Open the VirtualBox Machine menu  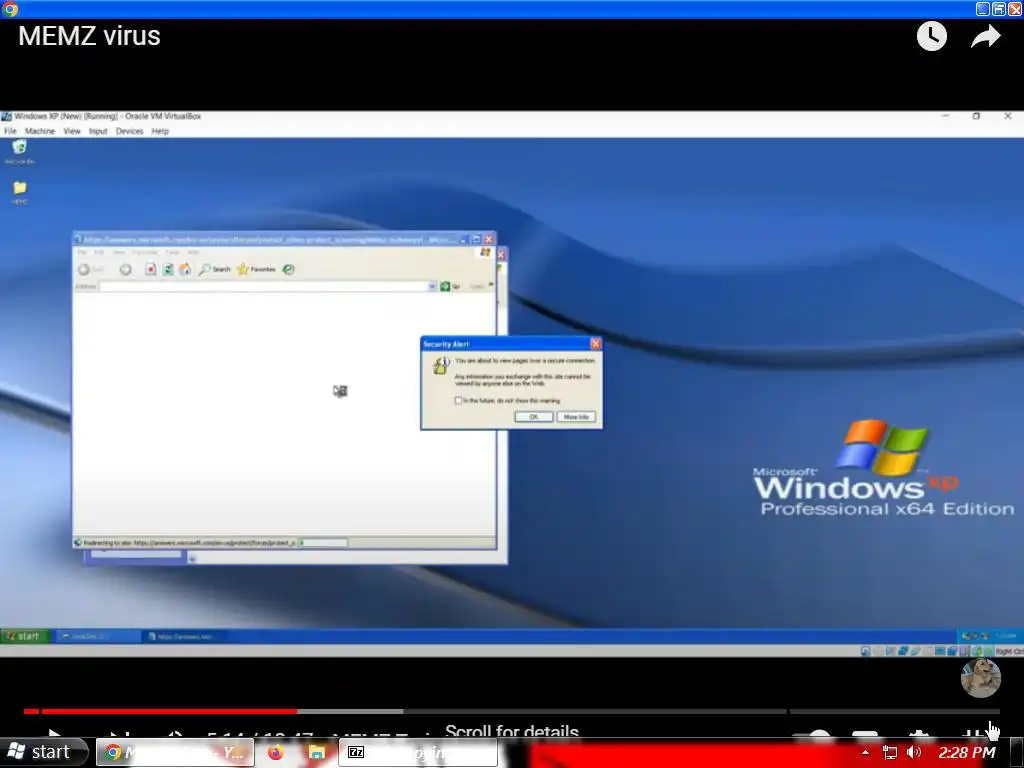coord(40,131)
